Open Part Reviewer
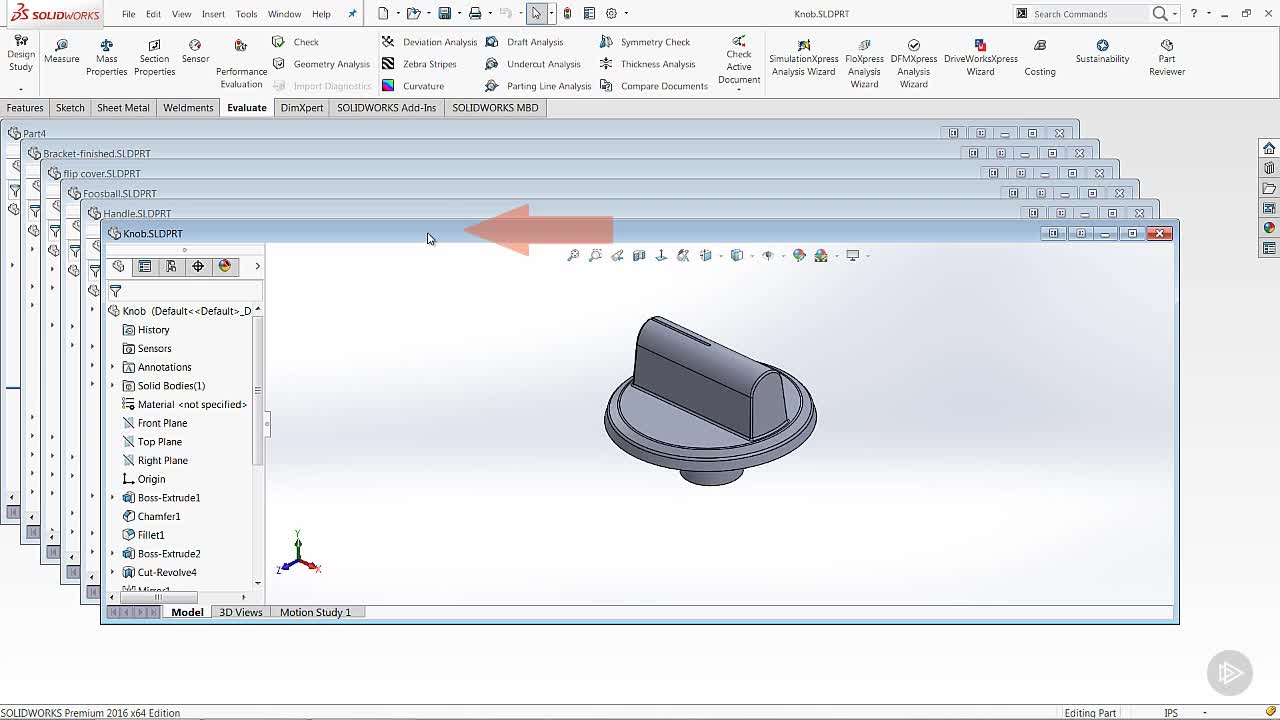The image size is (1280, 720). tap(1167, 58)
